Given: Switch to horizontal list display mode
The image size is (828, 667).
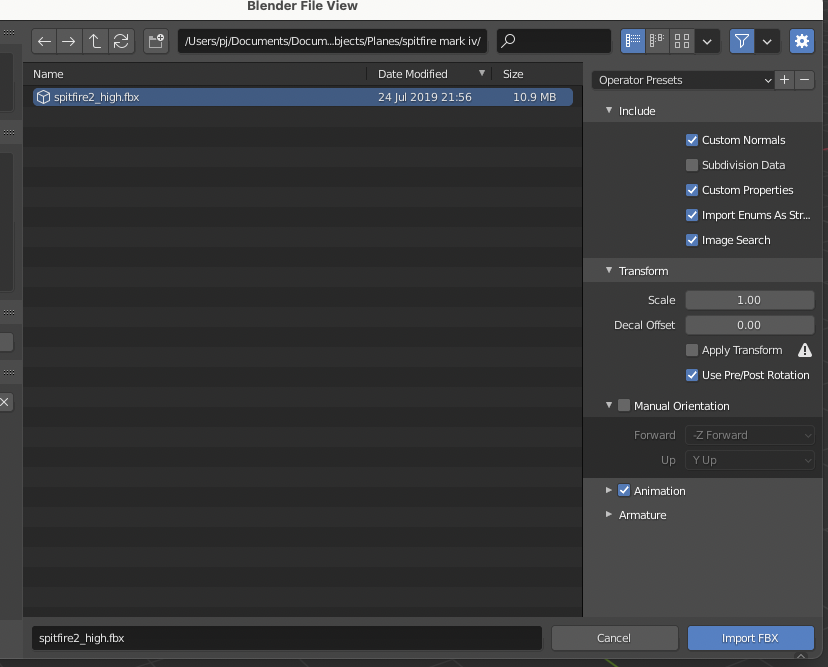Looking at the screenshot, I should [657, 41].
